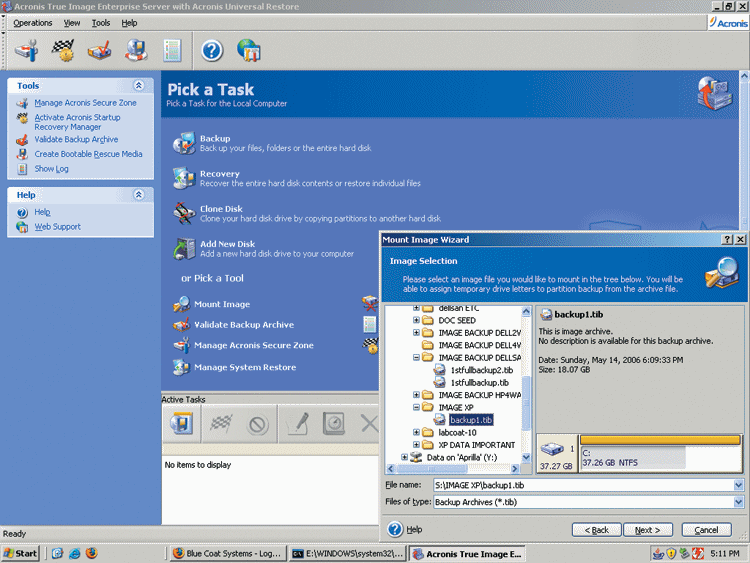
Task: Open the File name dropdown
Action: click(739, 485)
